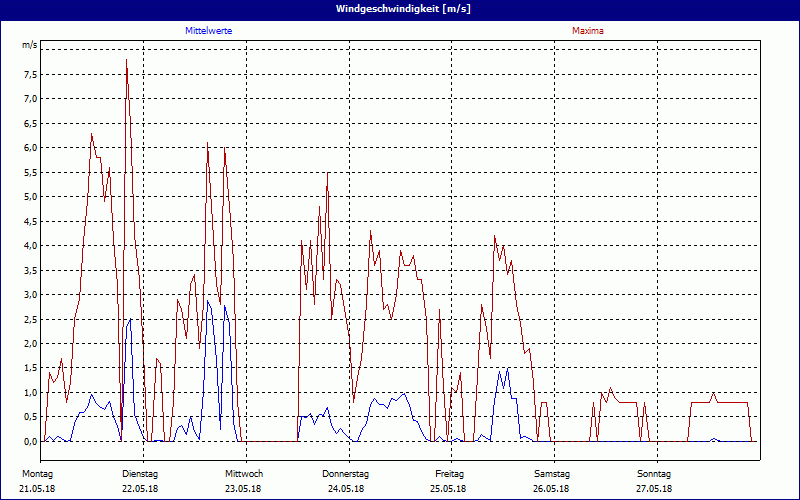This screenshot has width=800, height=500.
Task: Select the Dienstag day label
Action: (140, 473)
